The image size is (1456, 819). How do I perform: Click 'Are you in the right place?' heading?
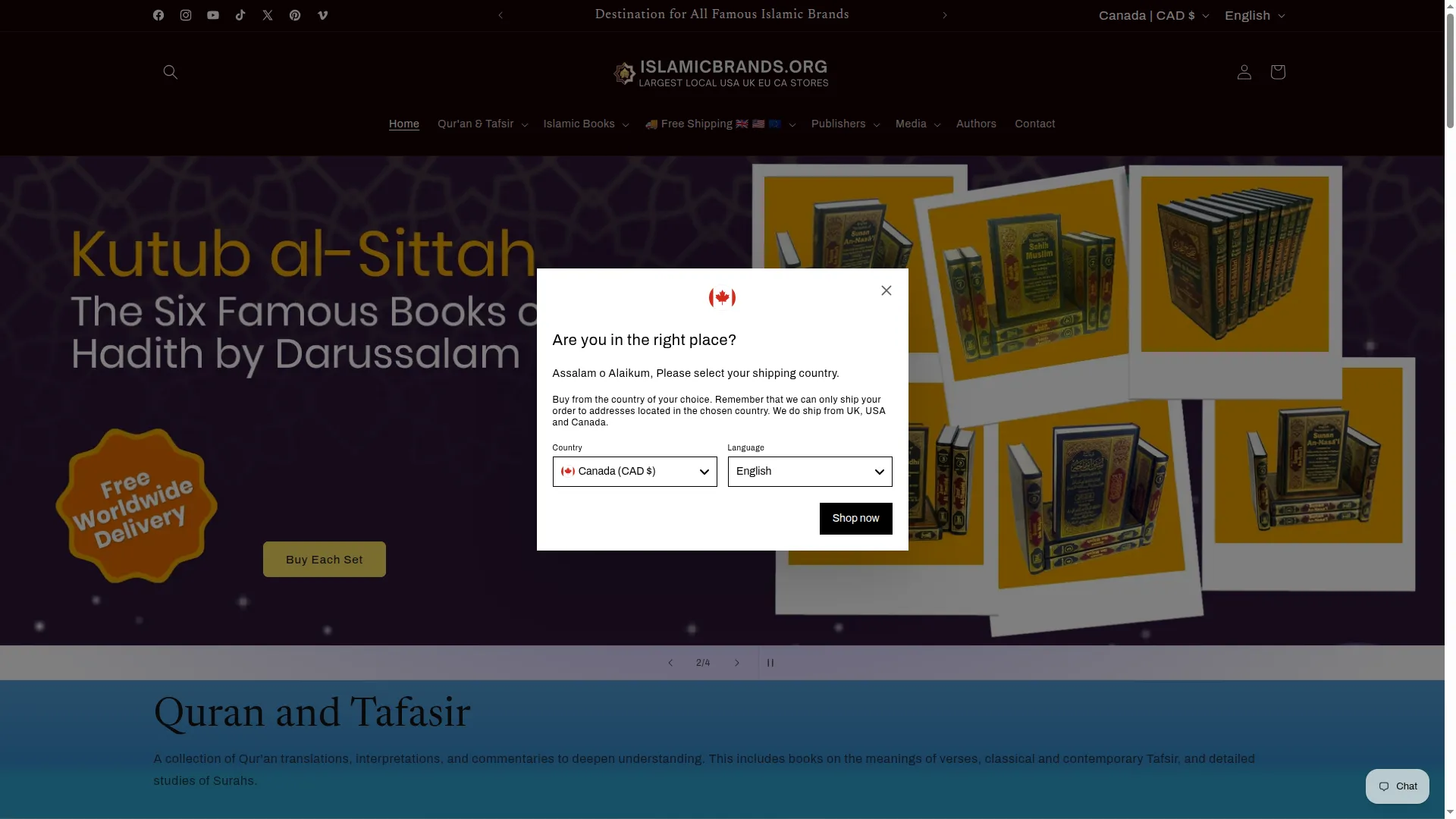pos(645,340)
